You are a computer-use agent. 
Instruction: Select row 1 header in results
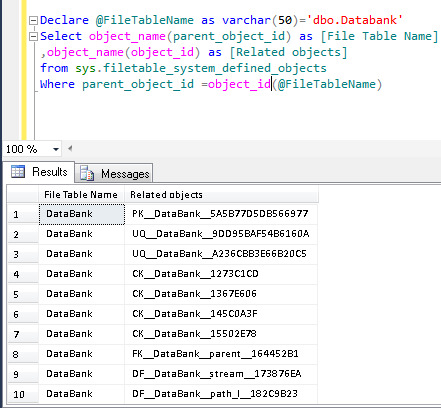[x=23, y=214]
